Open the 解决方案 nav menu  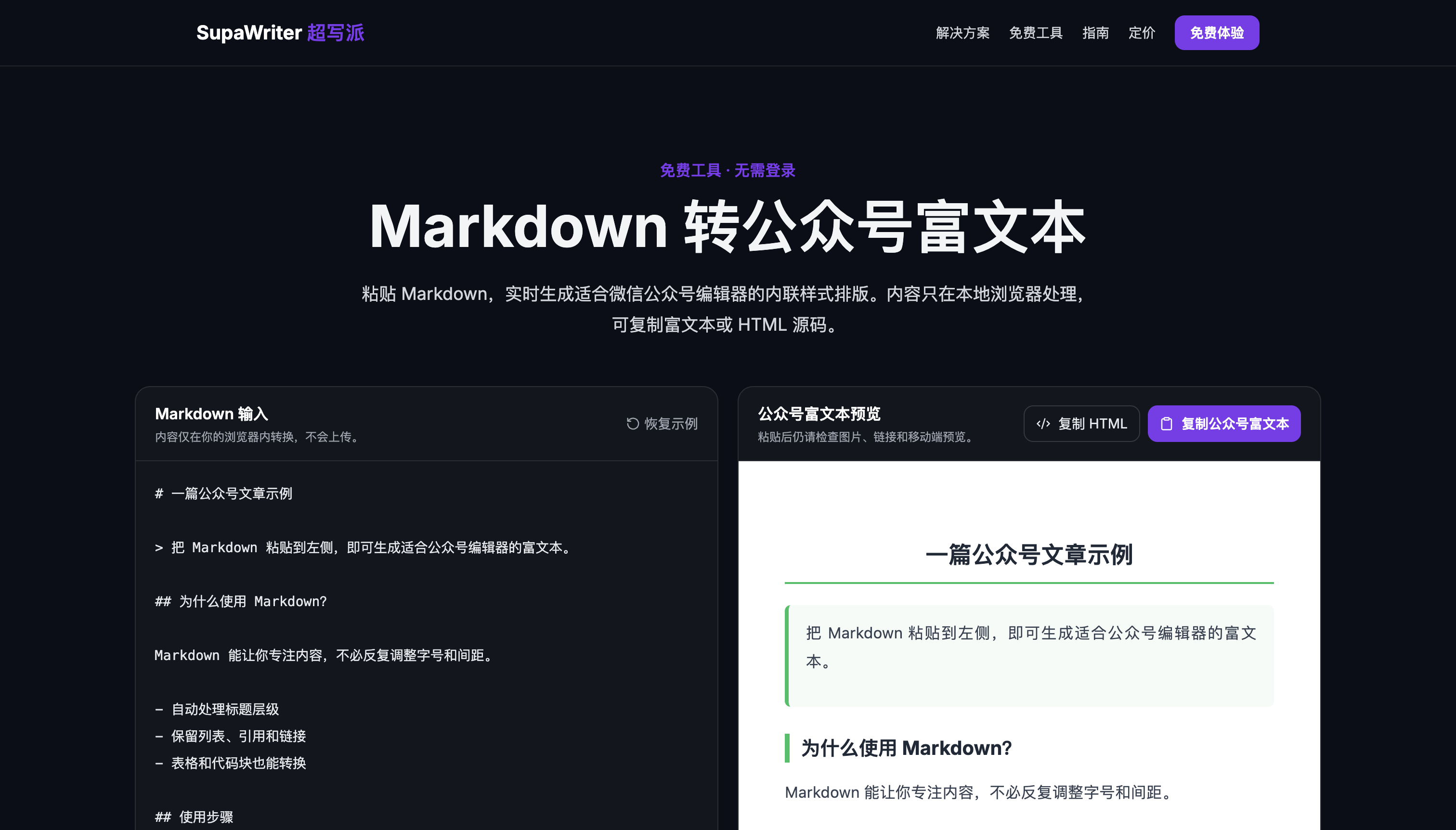click(x=962, y=33)
